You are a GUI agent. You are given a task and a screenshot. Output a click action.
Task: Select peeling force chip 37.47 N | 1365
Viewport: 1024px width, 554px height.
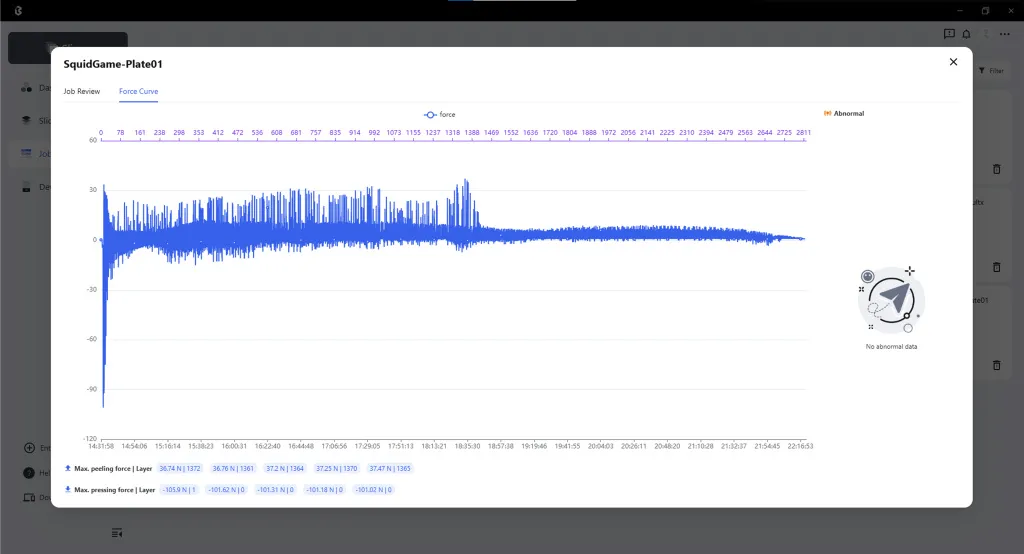388,468
